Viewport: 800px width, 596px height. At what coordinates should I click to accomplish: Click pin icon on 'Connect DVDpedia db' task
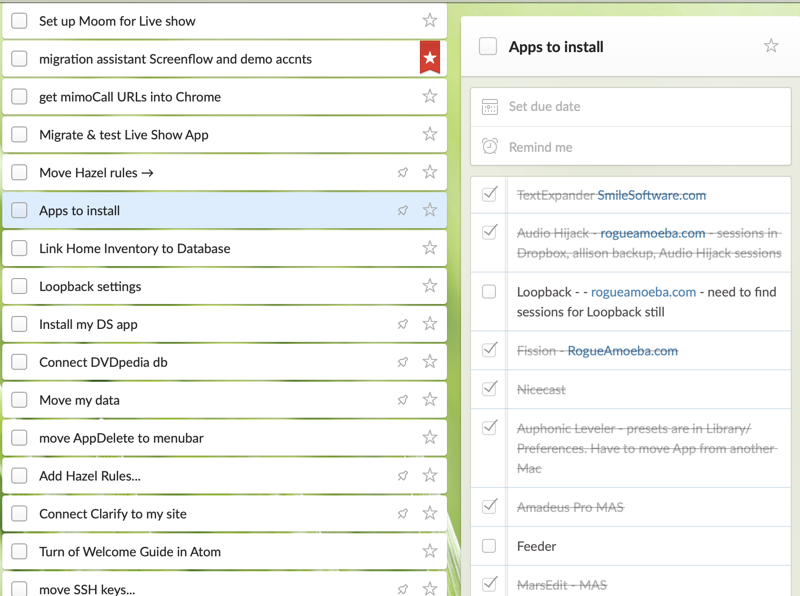[403, 362]
